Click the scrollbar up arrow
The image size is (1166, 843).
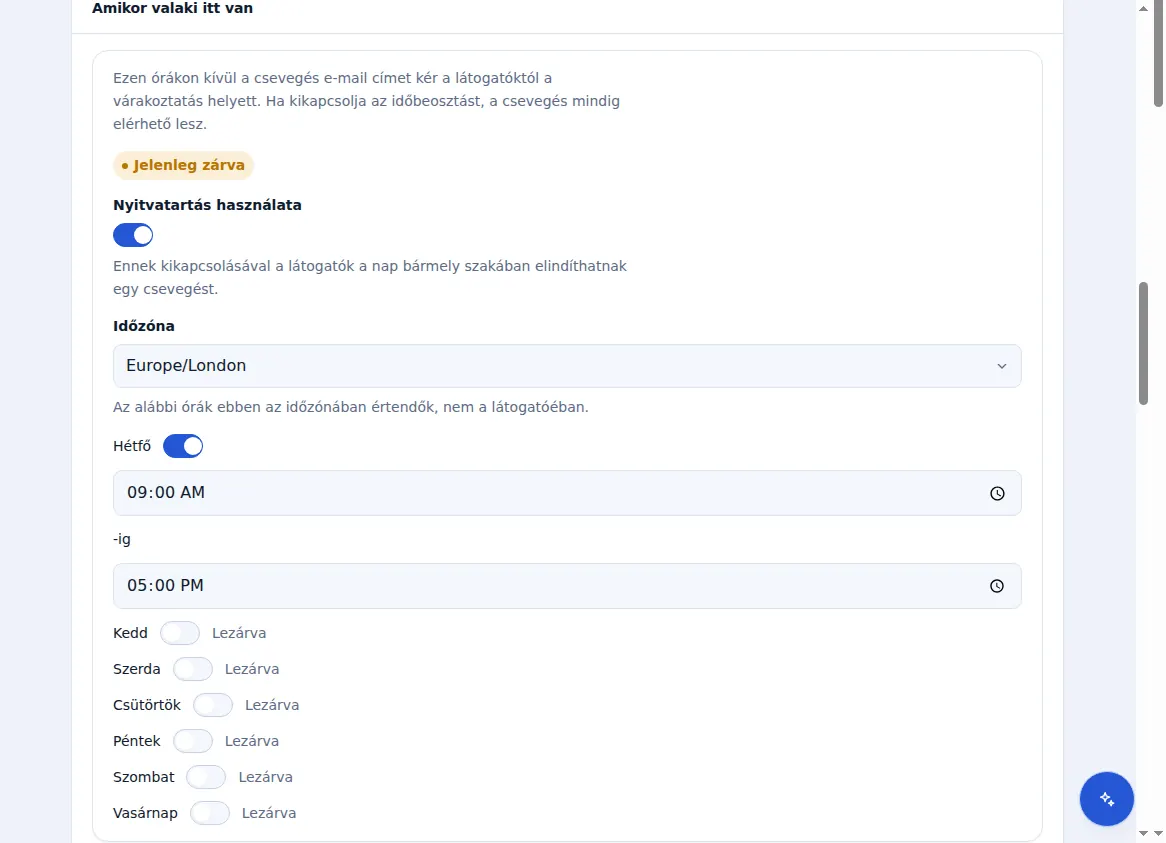click(x=1143, y=8)
